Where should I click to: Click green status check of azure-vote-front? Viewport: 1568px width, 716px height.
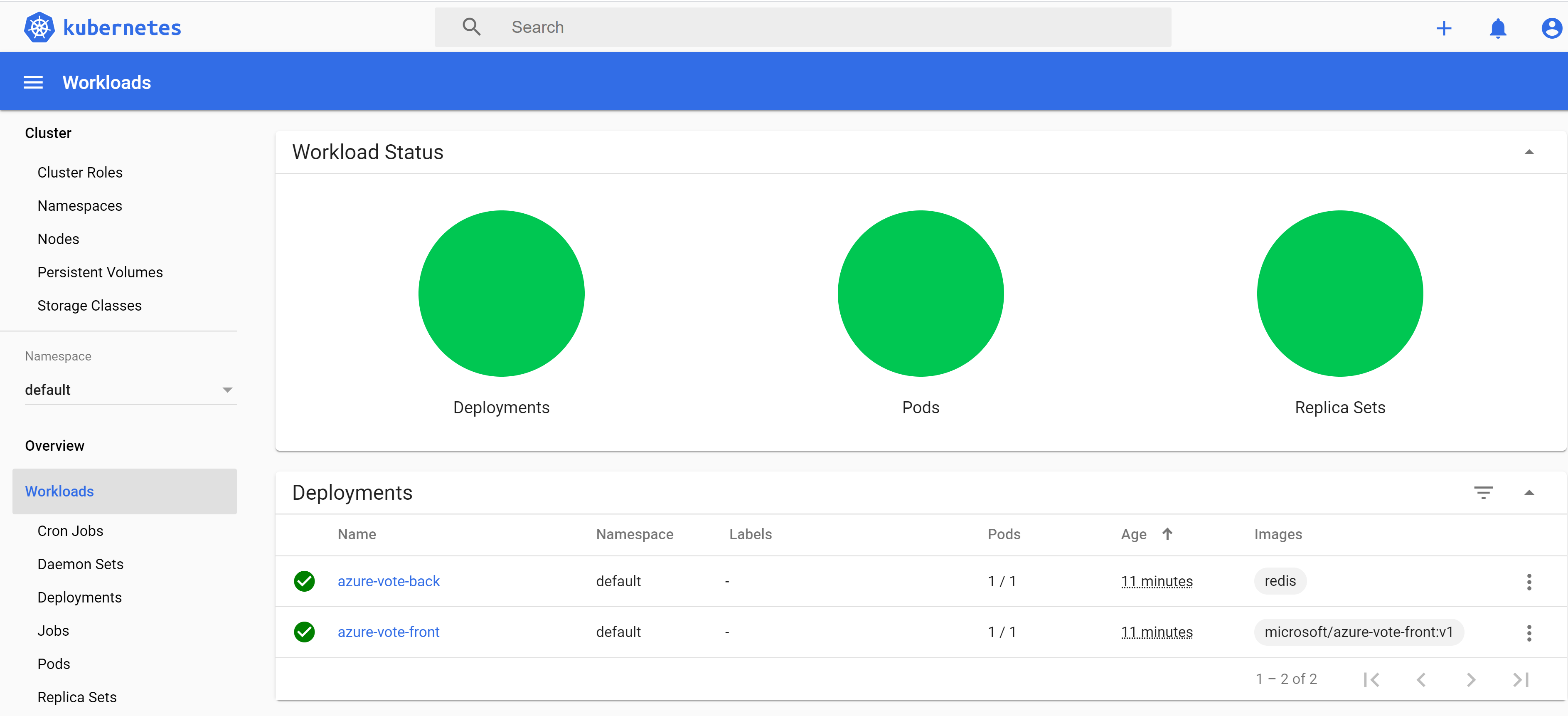point(304,632)
